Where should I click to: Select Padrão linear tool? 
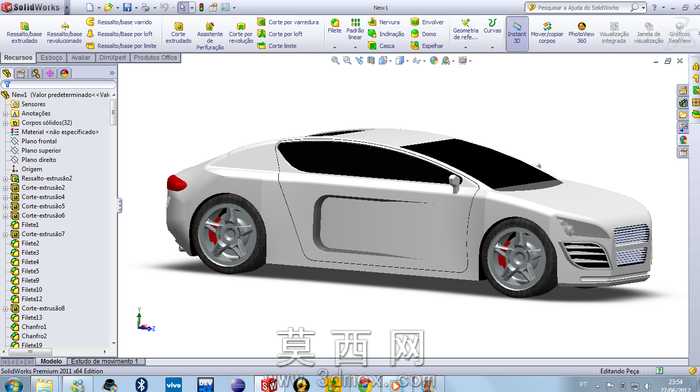(x=355, y=29)
